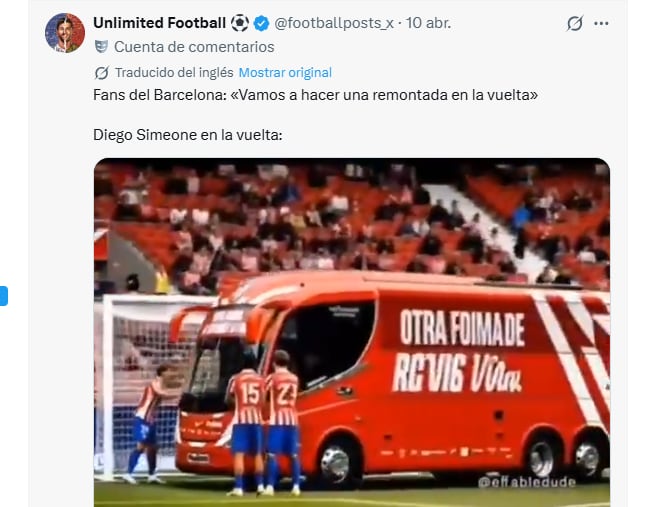Open the Grok explain-post icon
The image size is (647, 507).
click(x=575, y=23)
